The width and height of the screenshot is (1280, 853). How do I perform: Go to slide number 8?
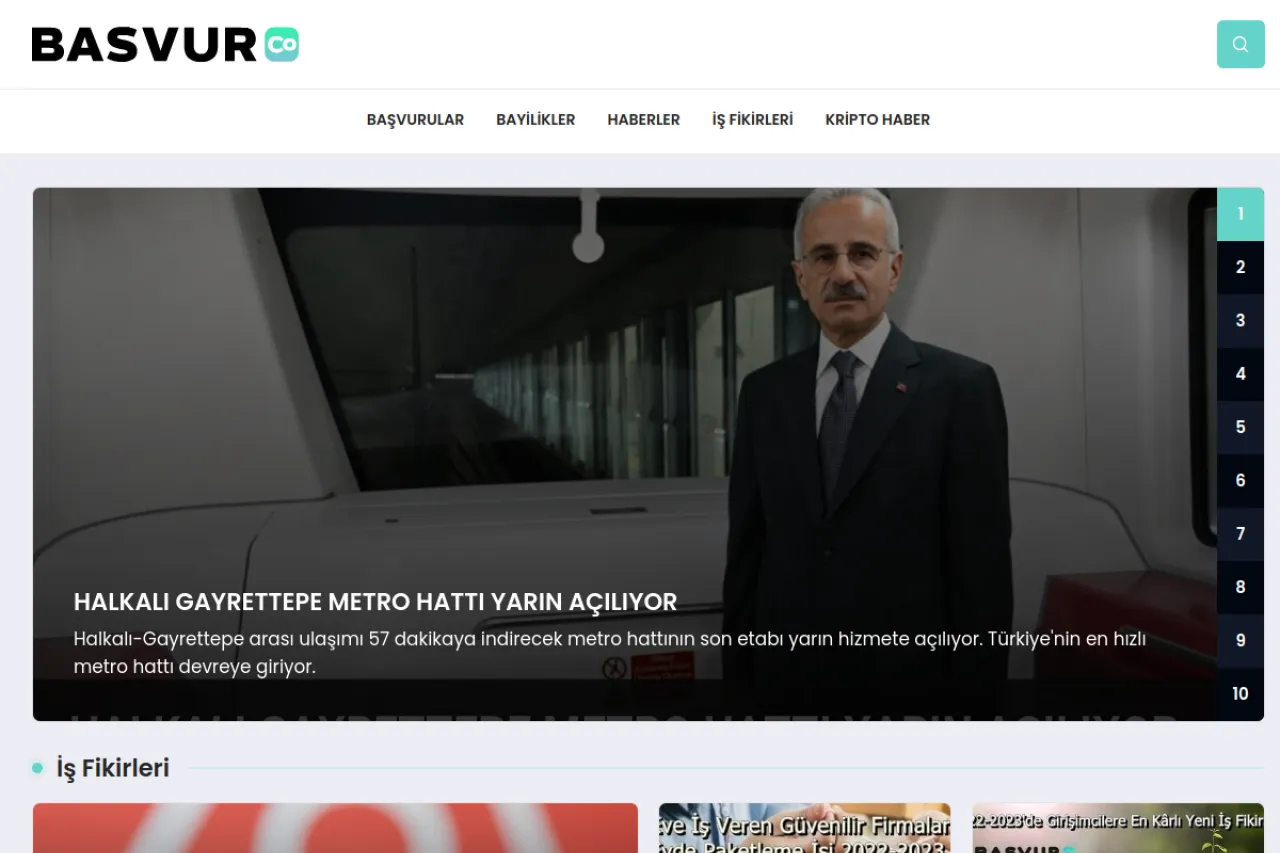(1240, 587)
